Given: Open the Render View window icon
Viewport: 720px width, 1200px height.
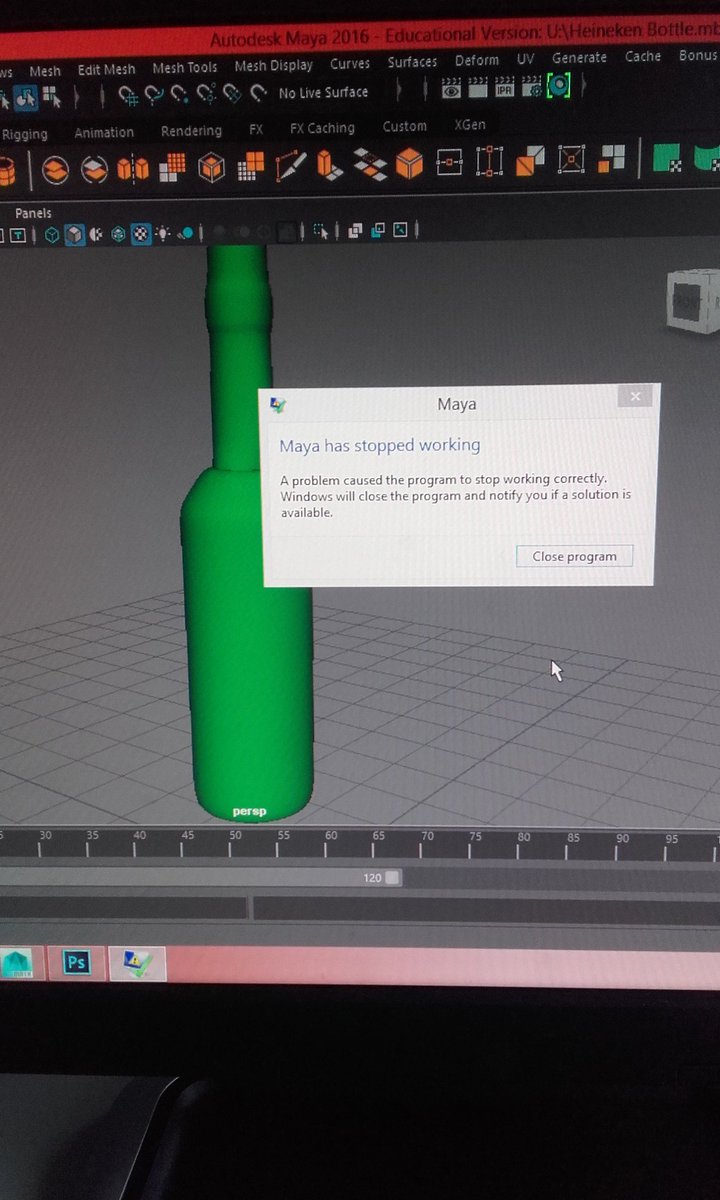Looking at the screenshot, I should tap(451, 88).
